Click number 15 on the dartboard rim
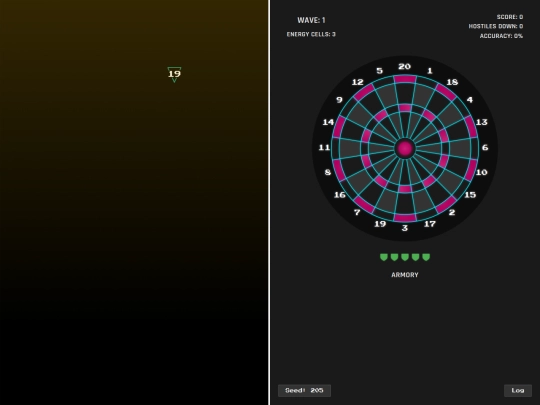 [x=470, y=195]
